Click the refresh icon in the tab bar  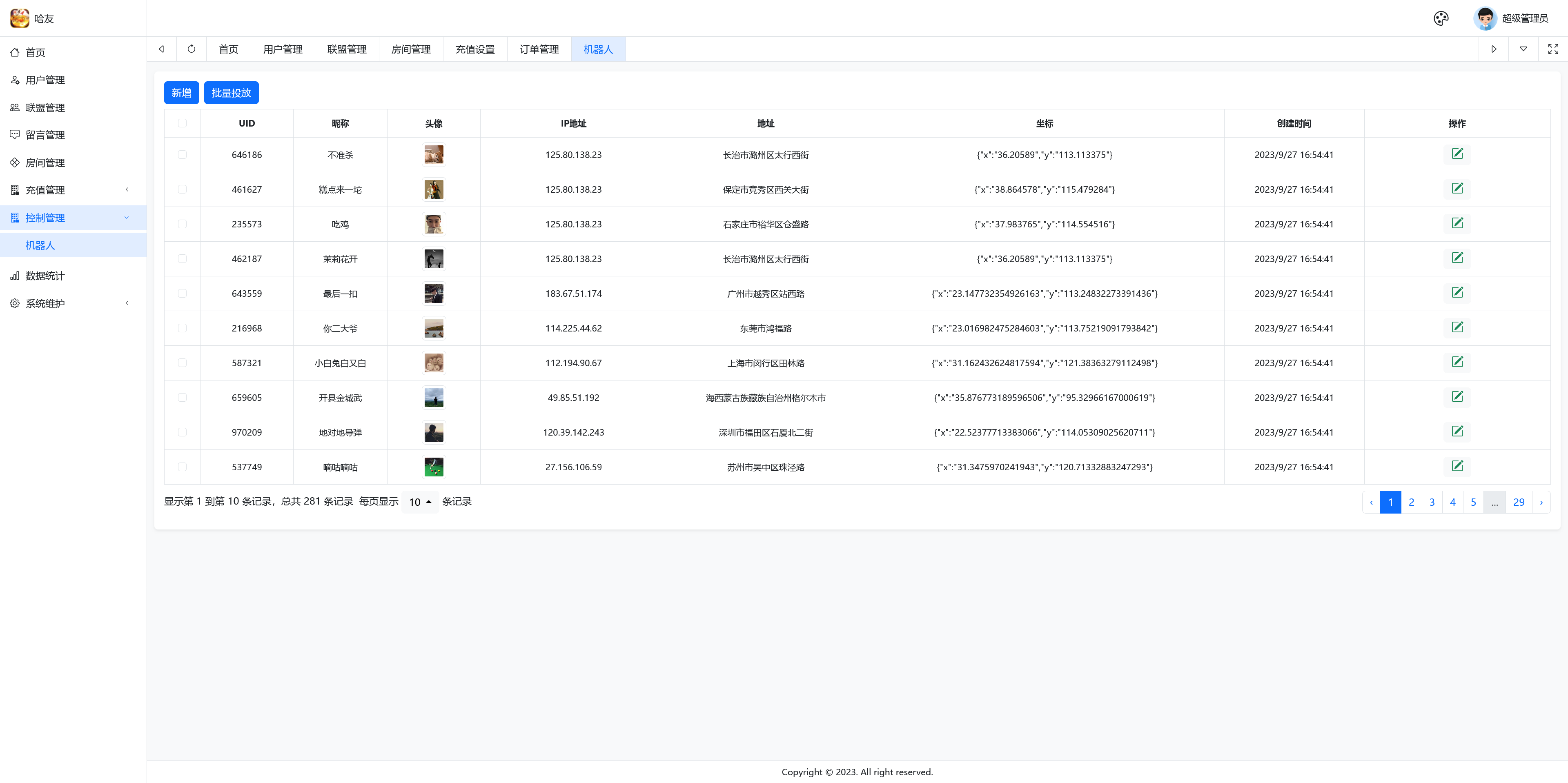pyautogui.click(x=191, y=49)
